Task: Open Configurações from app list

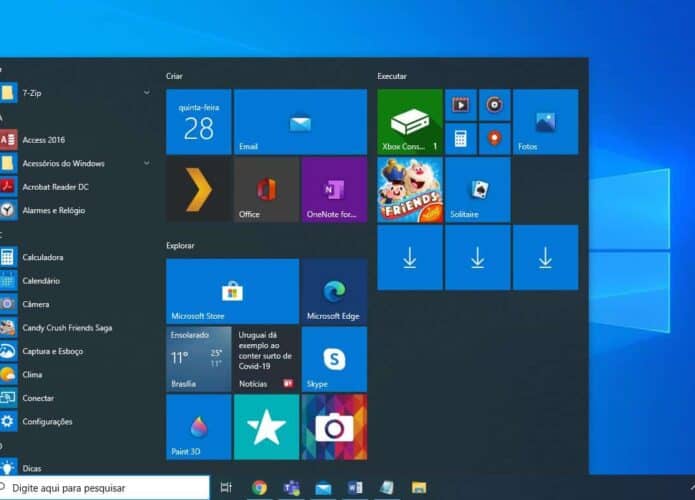Action: click(75, 422)
